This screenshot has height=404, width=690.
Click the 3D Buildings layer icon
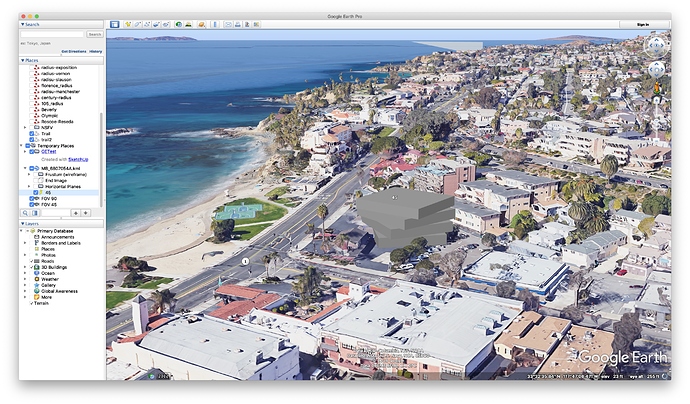(37, 267)
